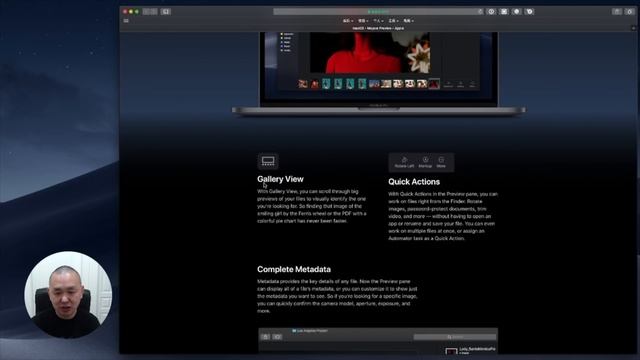640x360 pixels.
Task: Click the Safari address bar field
Action: [378, 12]
